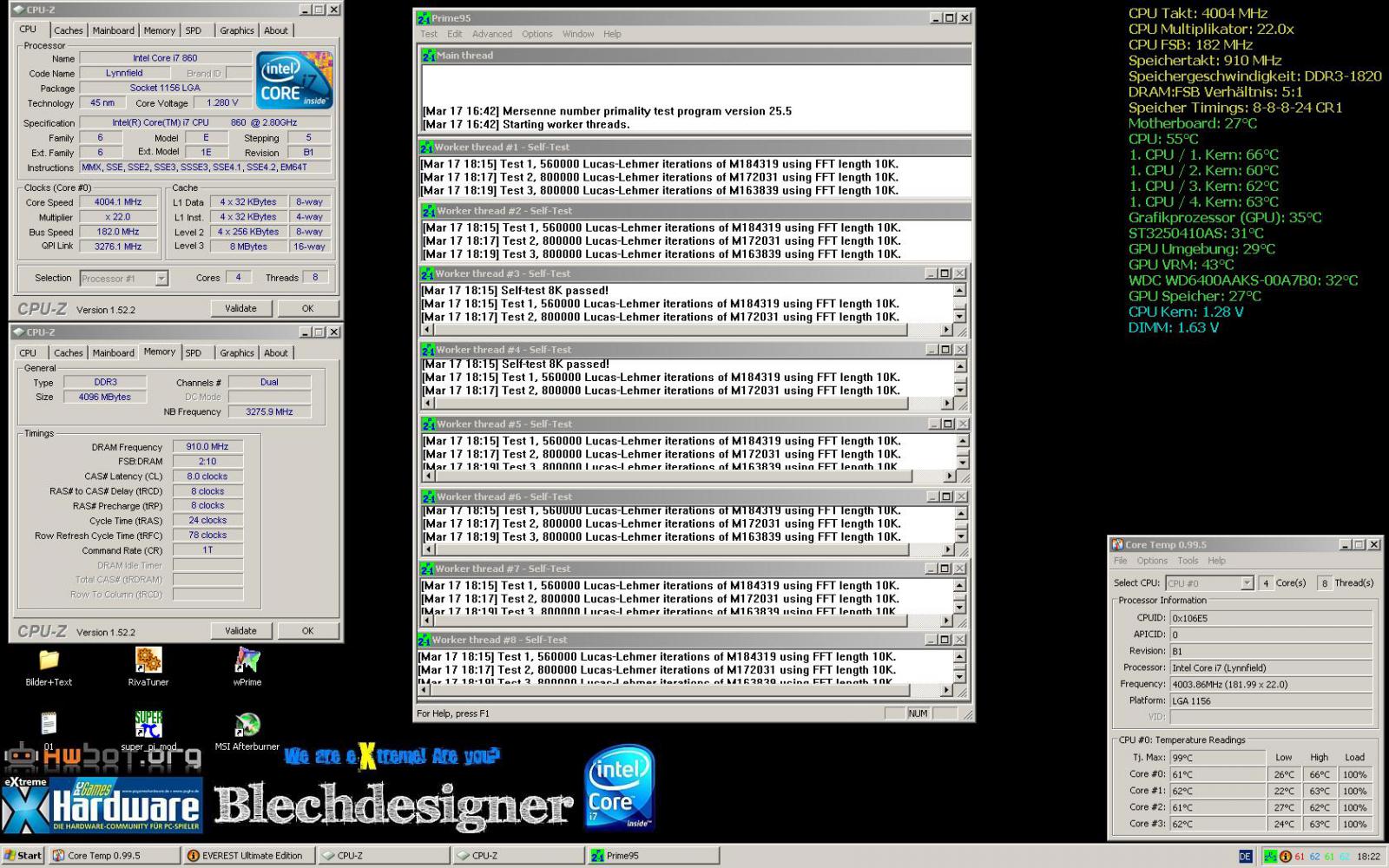This screenshot has width=1389, height=868.
Task: Click Worker thread #3 horizontal scroll right arrow
Action: [946, 330]
